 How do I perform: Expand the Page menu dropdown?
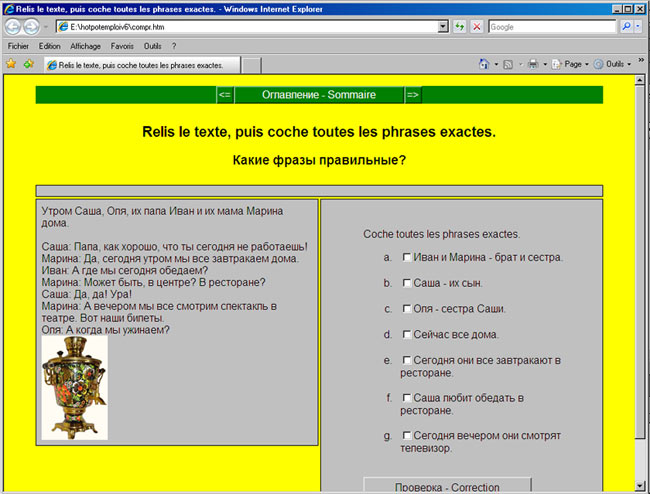pyautogui.click(x=573, y=64)
